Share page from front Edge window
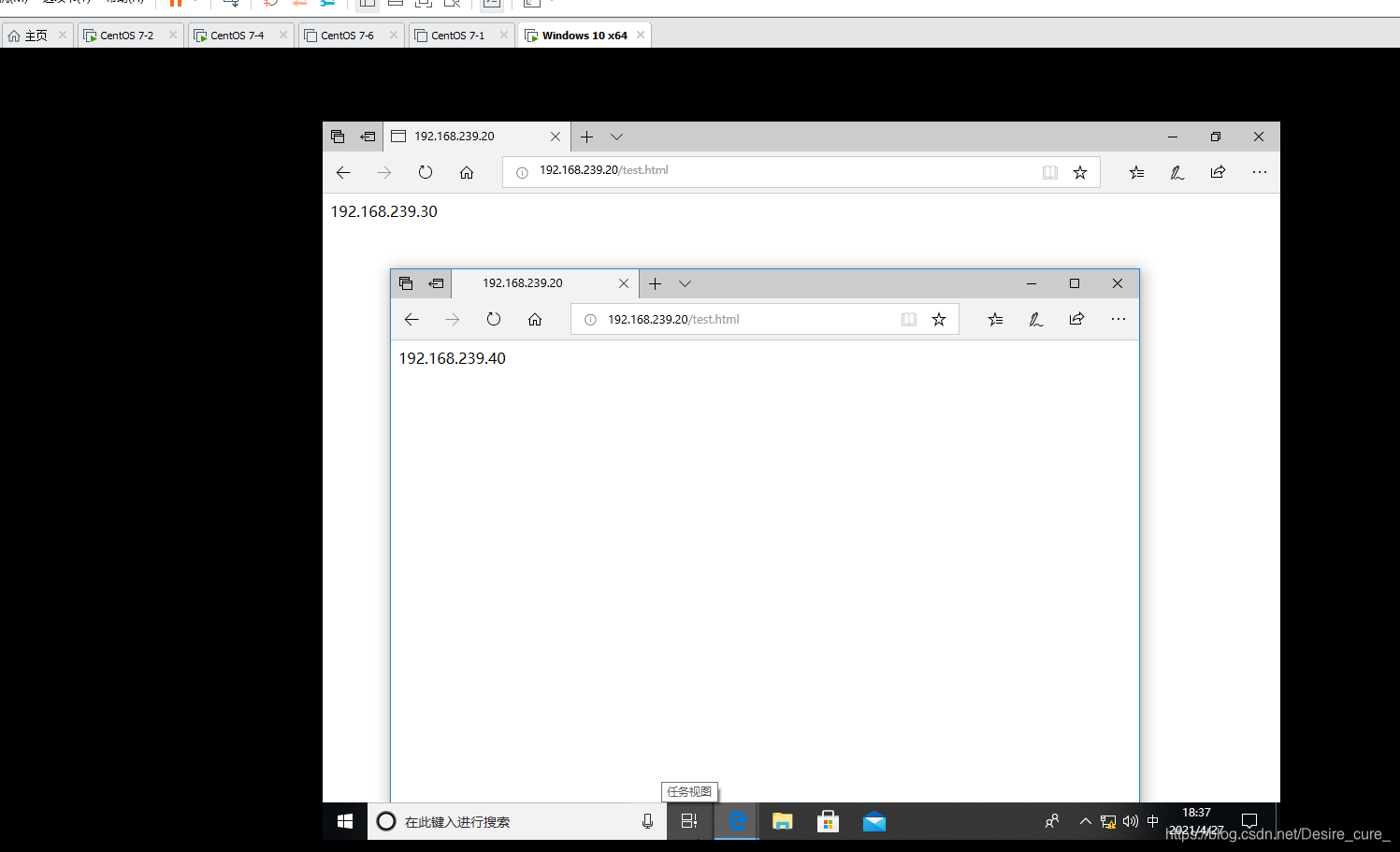 click(x=1076, y=320)
